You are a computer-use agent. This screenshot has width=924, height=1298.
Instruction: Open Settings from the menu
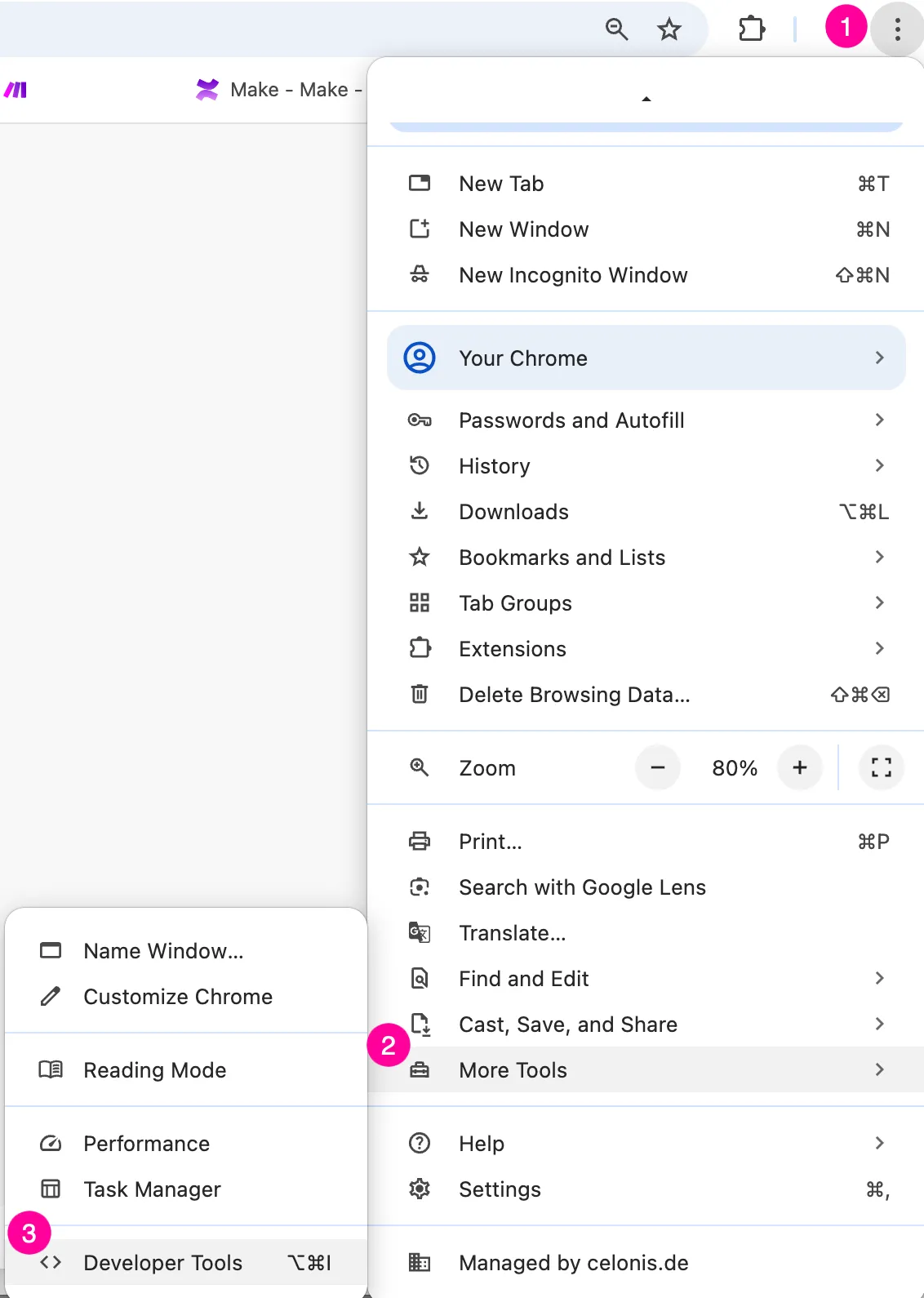coord(646,1189)
